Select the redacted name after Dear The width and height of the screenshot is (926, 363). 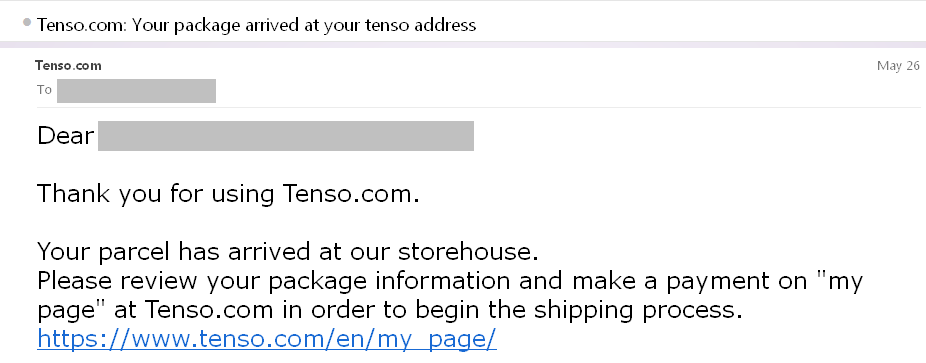click(286, 136)
